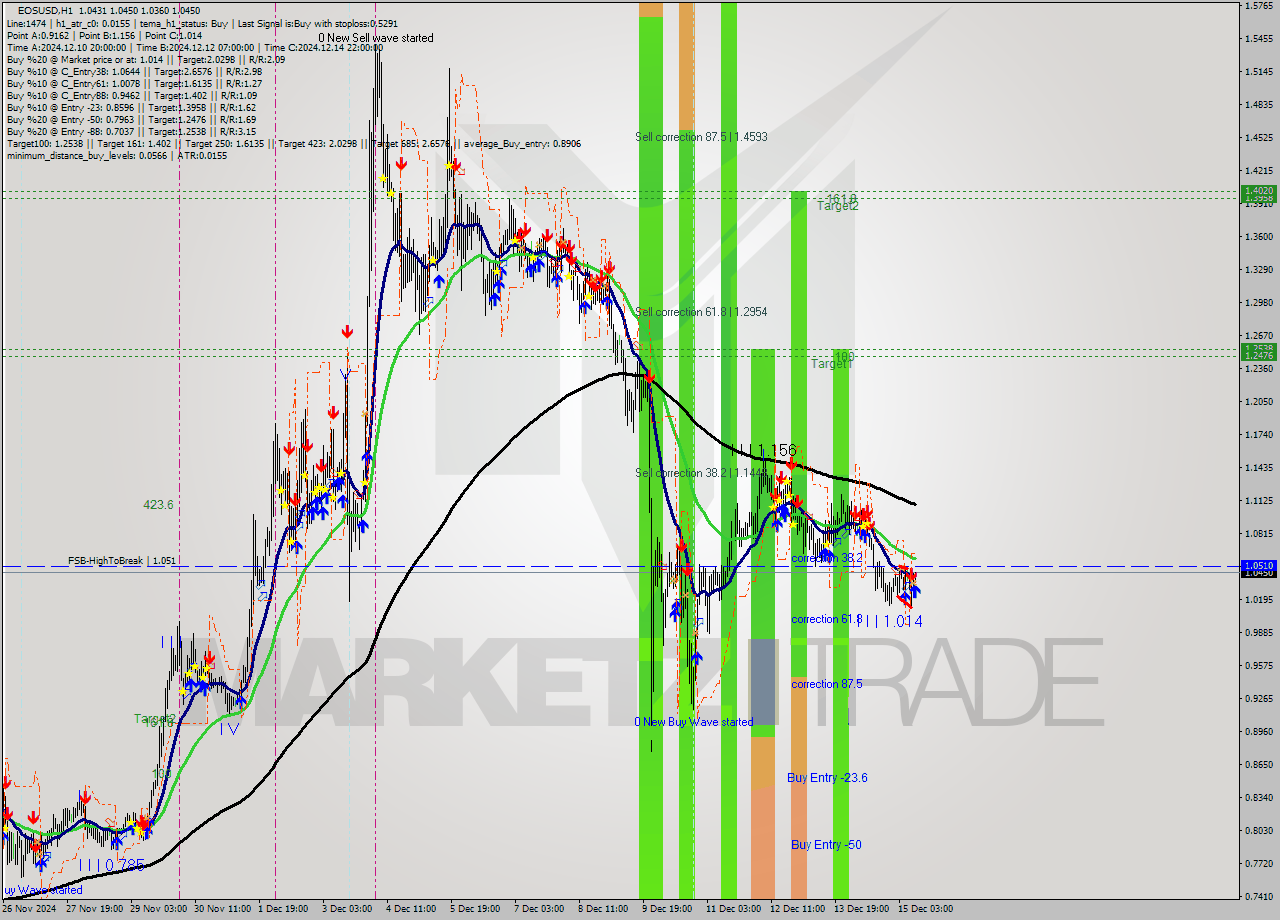Viewport: 1280px width, 920px height.
Task: Click the '| | | 1.156' peak label
Action: click(762, 451)
